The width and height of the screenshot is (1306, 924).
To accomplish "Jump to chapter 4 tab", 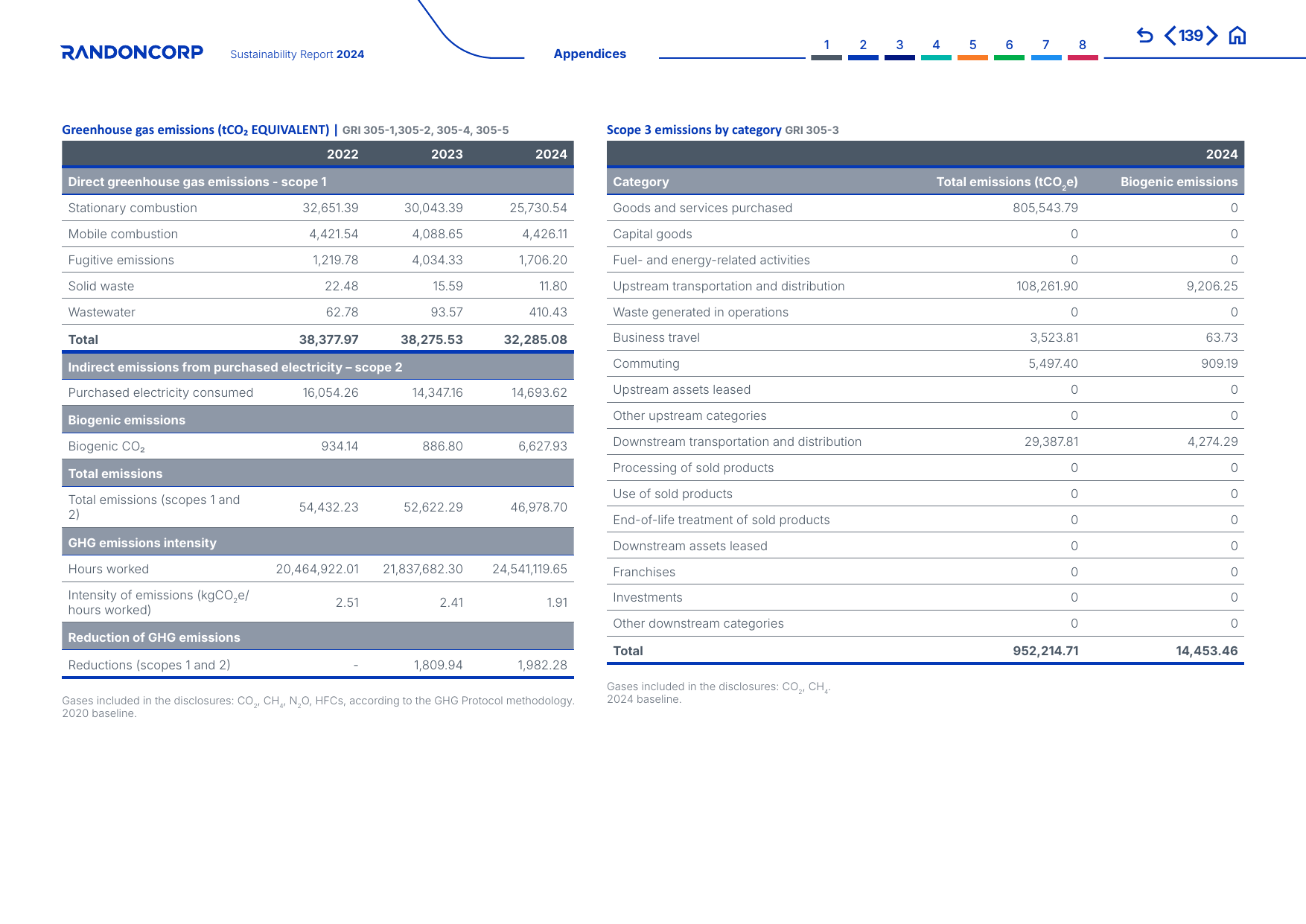I will tap(936, 48).
